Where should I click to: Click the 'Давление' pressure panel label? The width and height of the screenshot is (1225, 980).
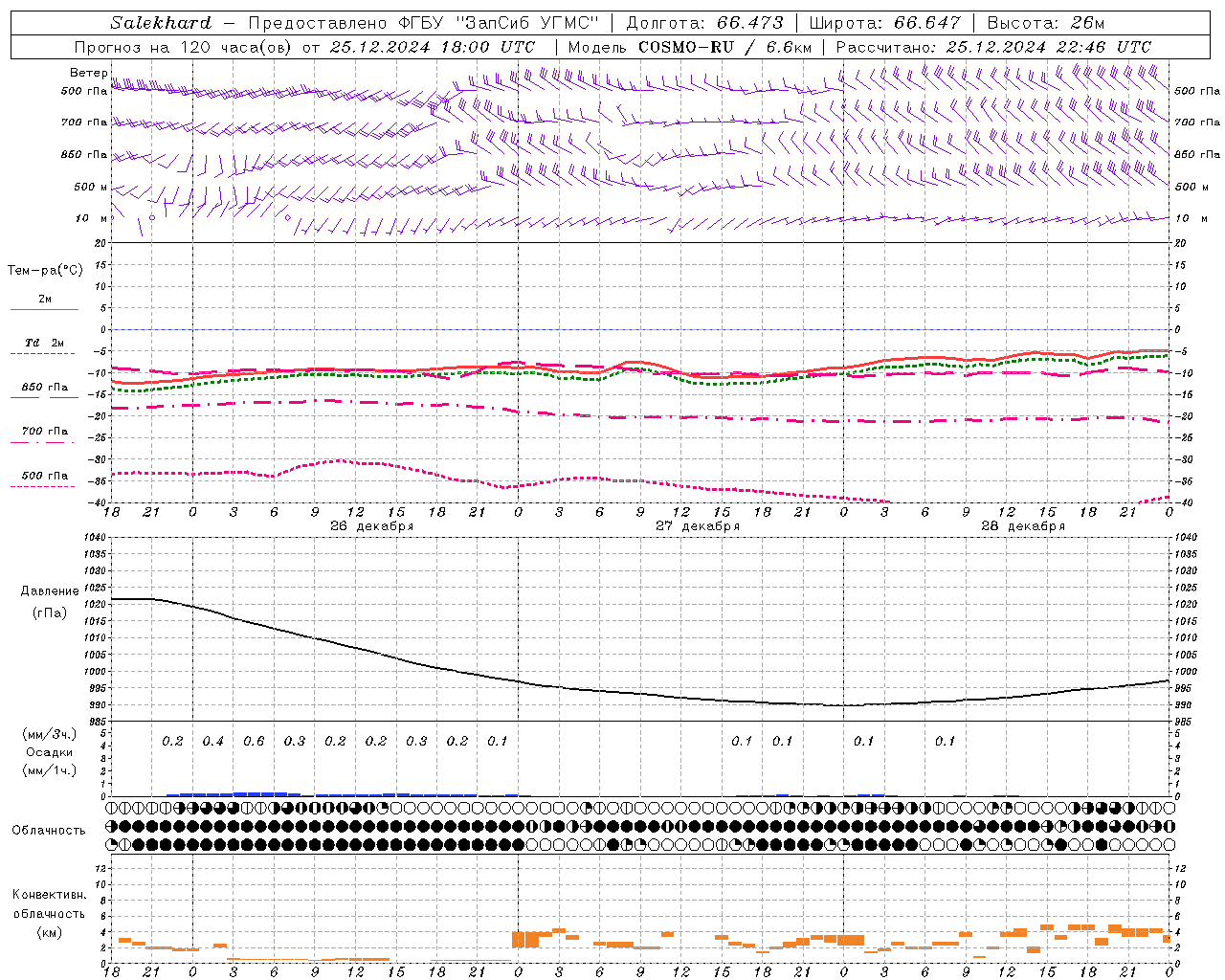click(x=50, y=591)
